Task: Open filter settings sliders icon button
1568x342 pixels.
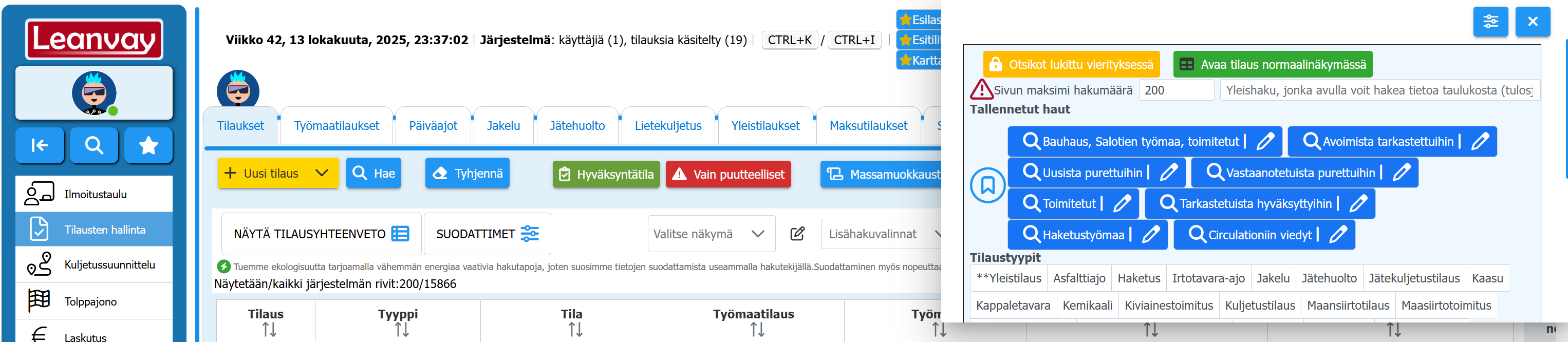Action: (1490, 22)
